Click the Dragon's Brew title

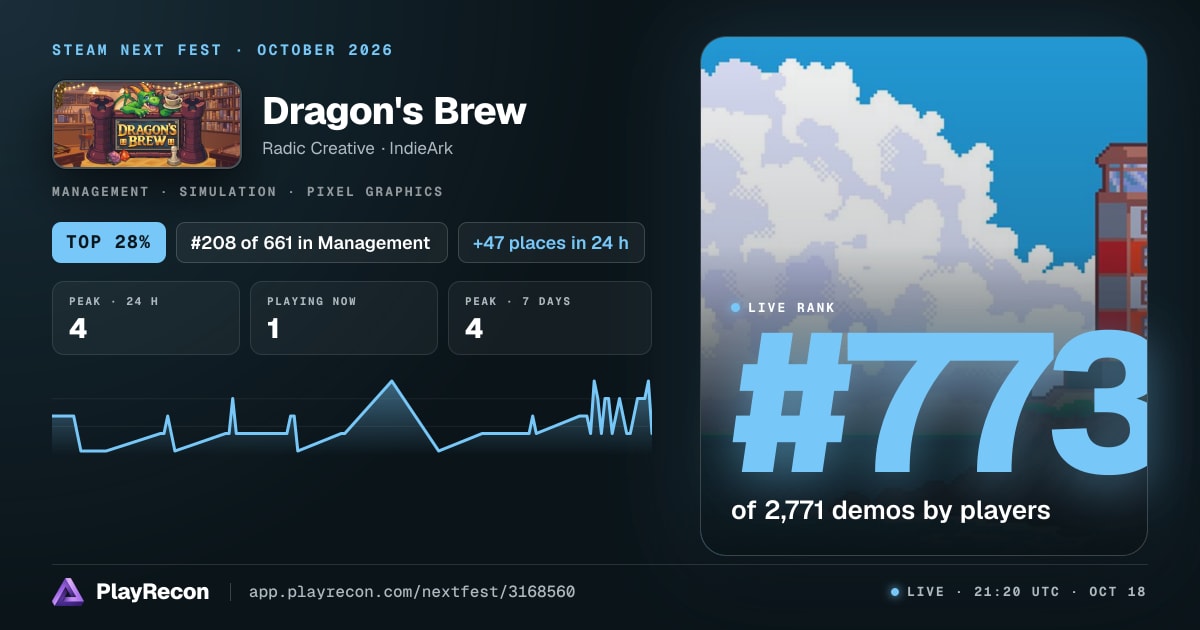coord(394,110)
